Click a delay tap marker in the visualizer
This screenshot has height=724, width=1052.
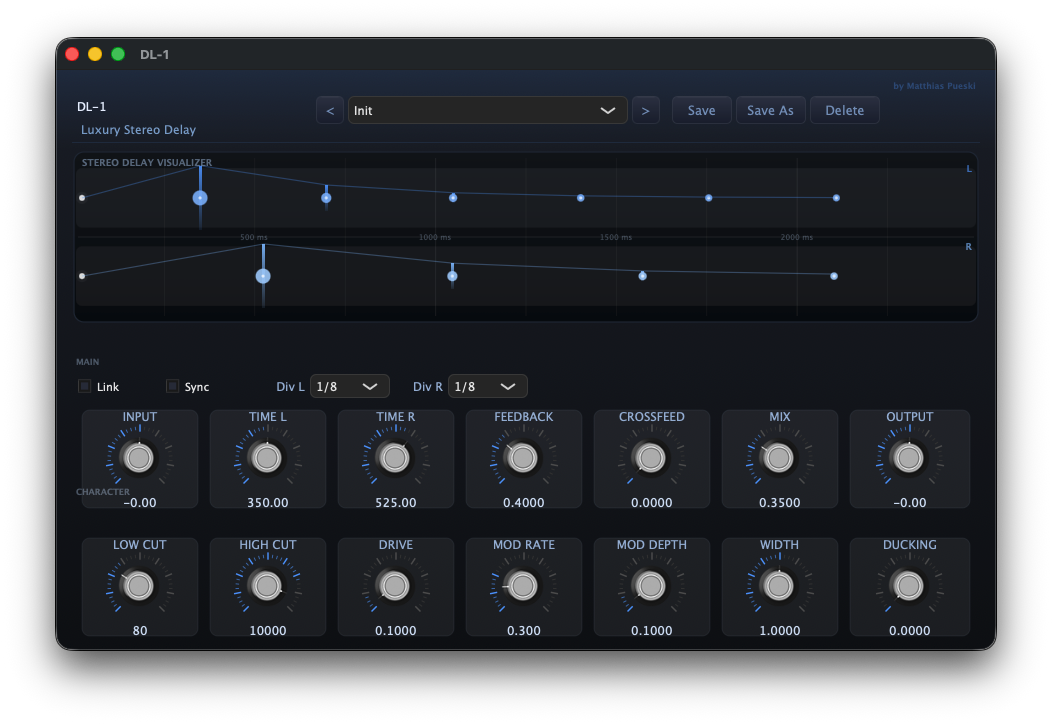click(x=199, y=198)
